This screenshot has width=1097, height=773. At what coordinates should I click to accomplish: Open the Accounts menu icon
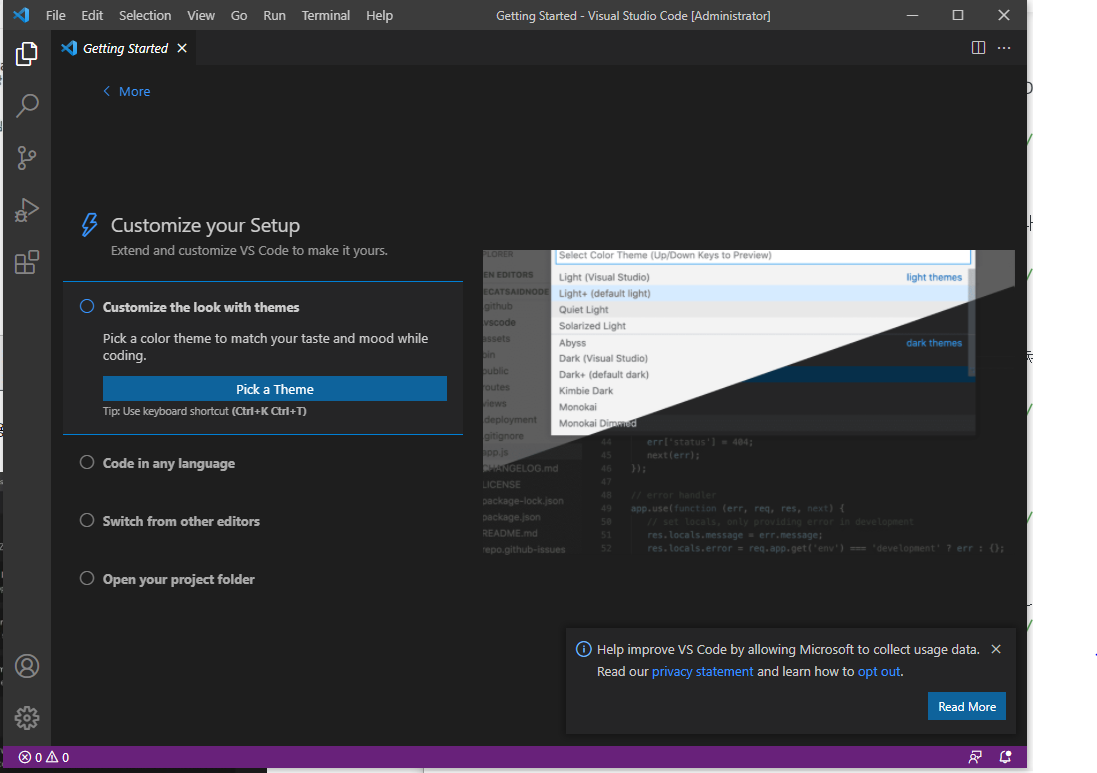[x=27, y=666]
